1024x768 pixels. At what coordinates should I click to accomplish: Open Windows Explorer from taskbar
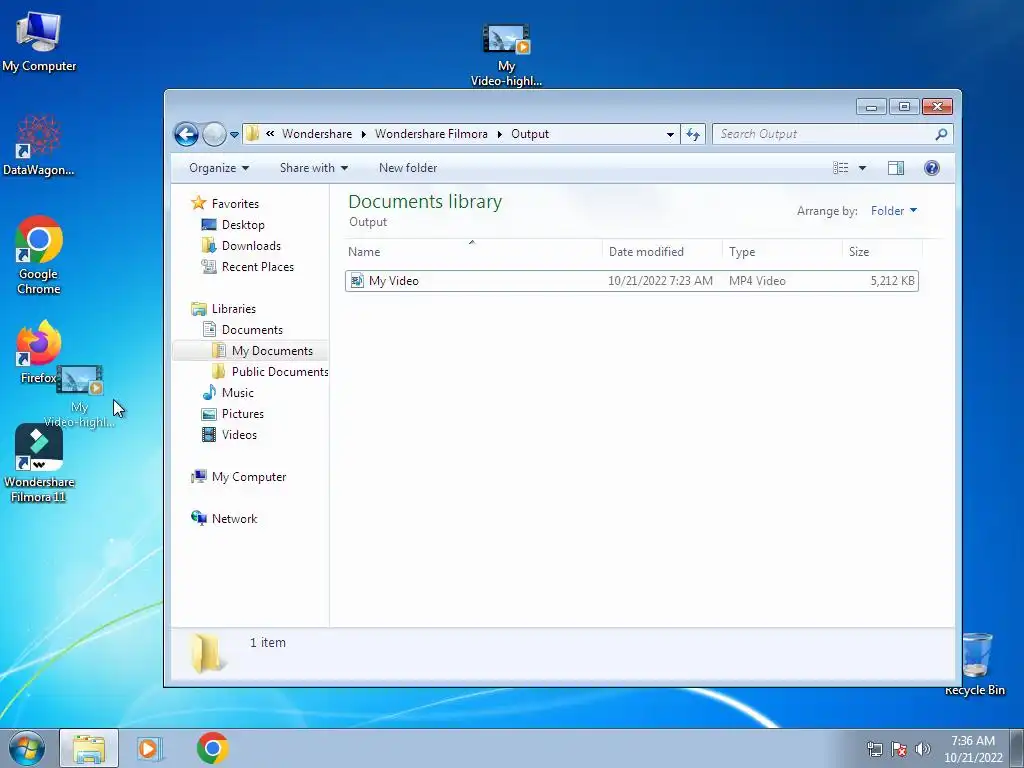pos(89,748)
